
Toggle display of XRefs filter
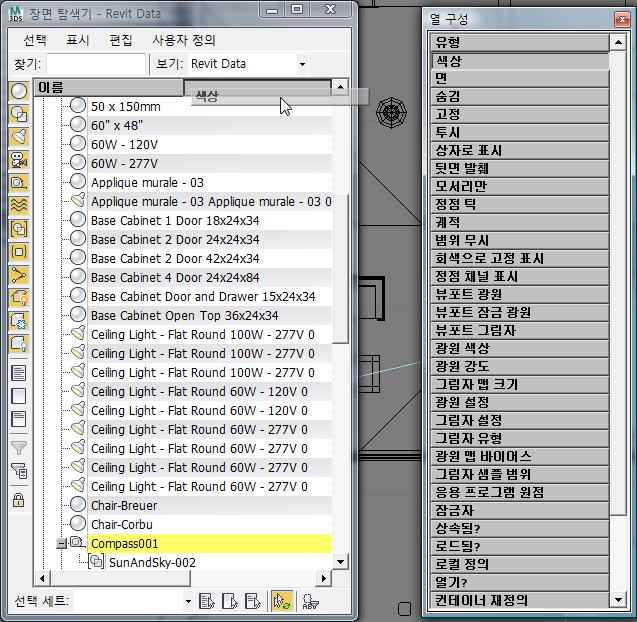click(19, 252)
